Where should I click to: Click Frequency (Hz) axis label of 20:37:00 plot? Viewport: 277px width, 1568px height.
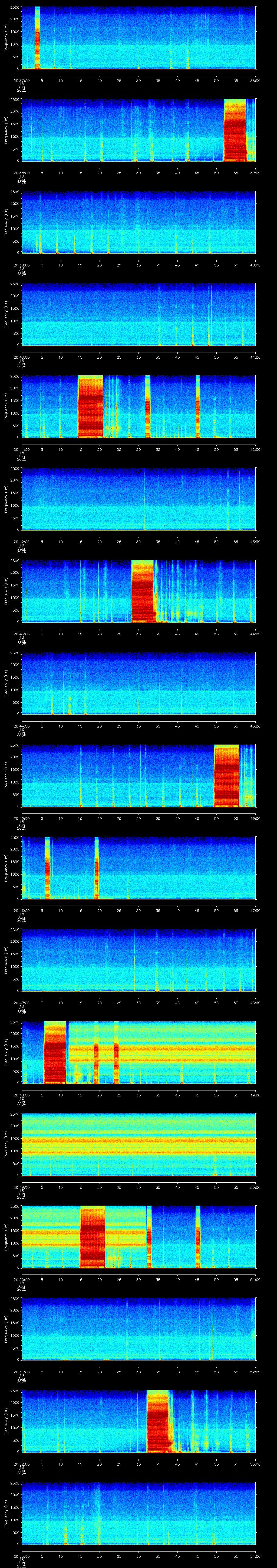tap(6, 38)
